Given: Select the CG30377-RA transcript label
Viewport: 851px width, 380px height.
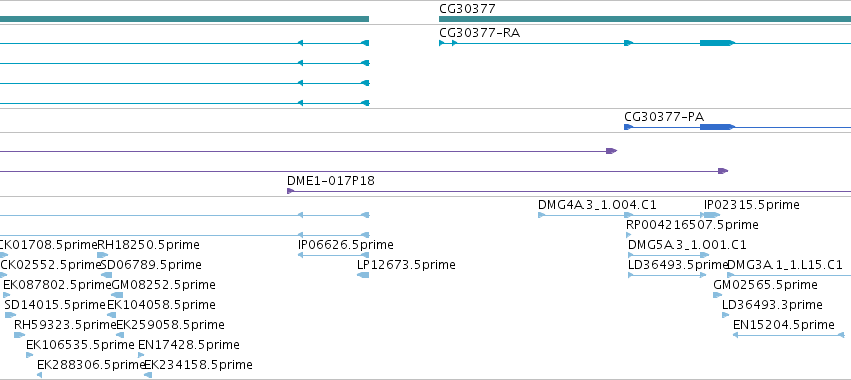Looking at the screenshot, I should (x=479, y=33).
